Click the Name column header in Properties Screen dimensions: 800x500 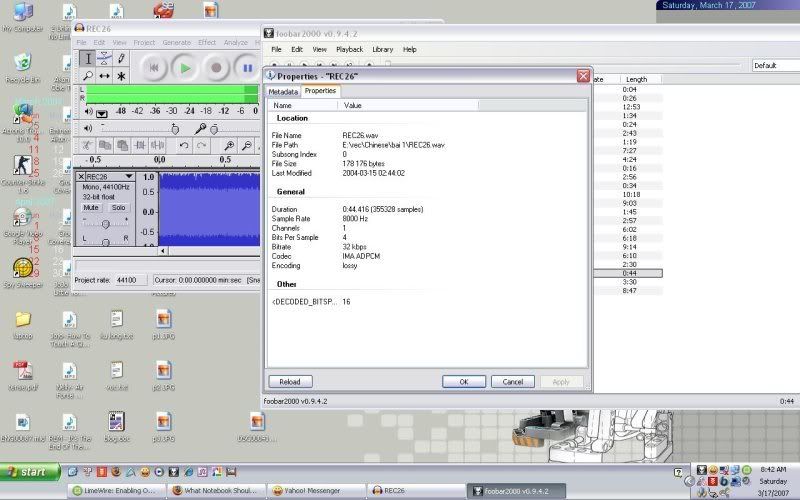(x=303, y=105)
